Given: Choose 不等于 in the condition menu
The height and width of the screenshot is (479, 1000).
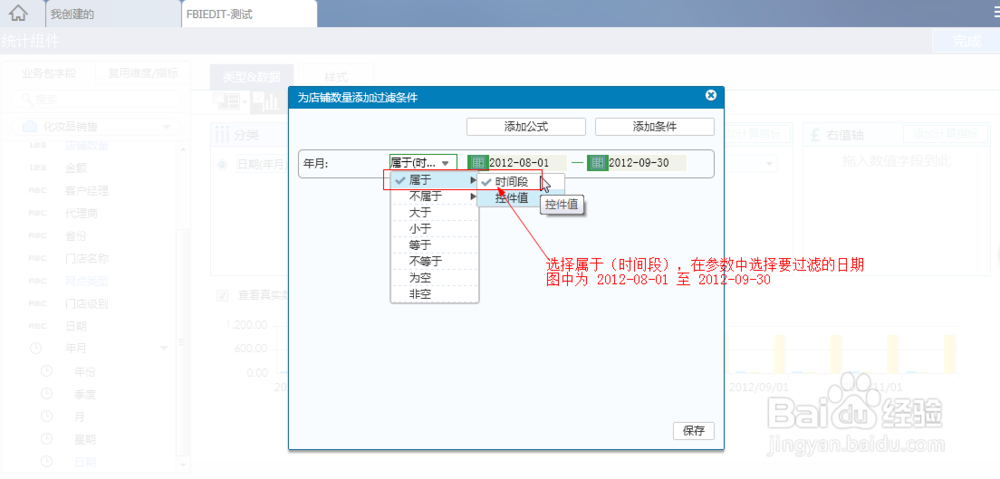Looking at the screenshot, I should click(x=434, y=262).
